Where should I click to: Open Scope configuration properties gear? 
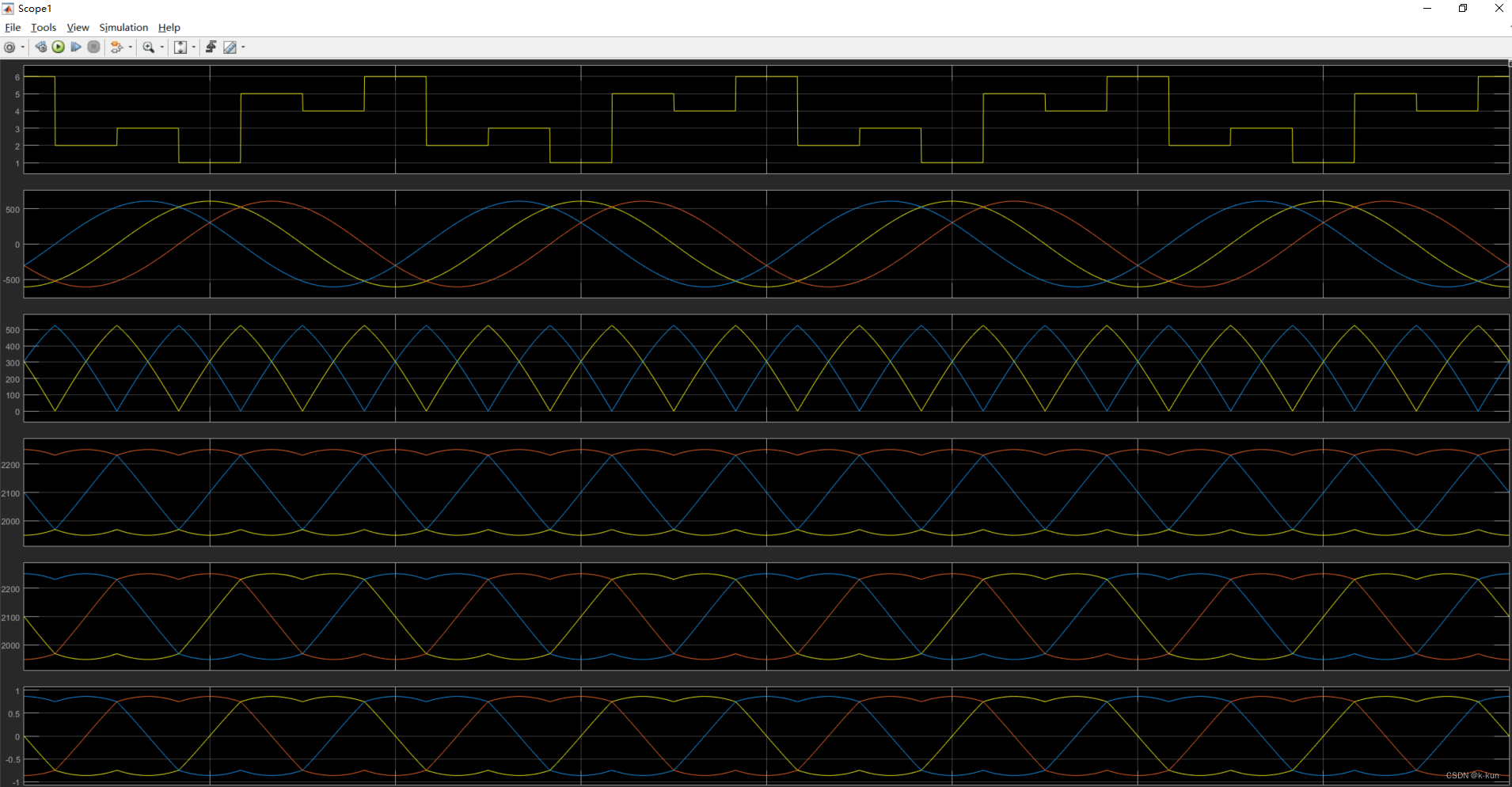[x=9, y=48]
